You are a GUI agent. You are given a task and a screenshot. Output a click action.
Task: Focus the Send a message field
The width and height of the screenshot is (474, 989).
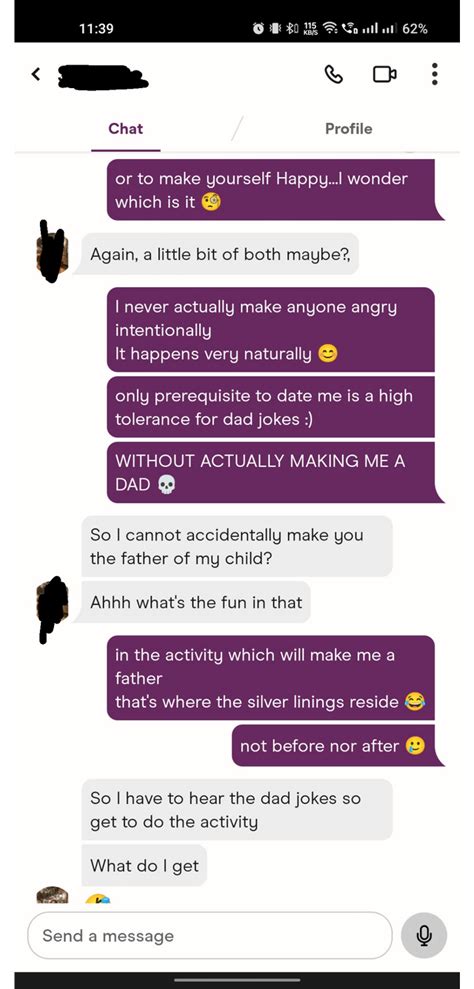210,935
